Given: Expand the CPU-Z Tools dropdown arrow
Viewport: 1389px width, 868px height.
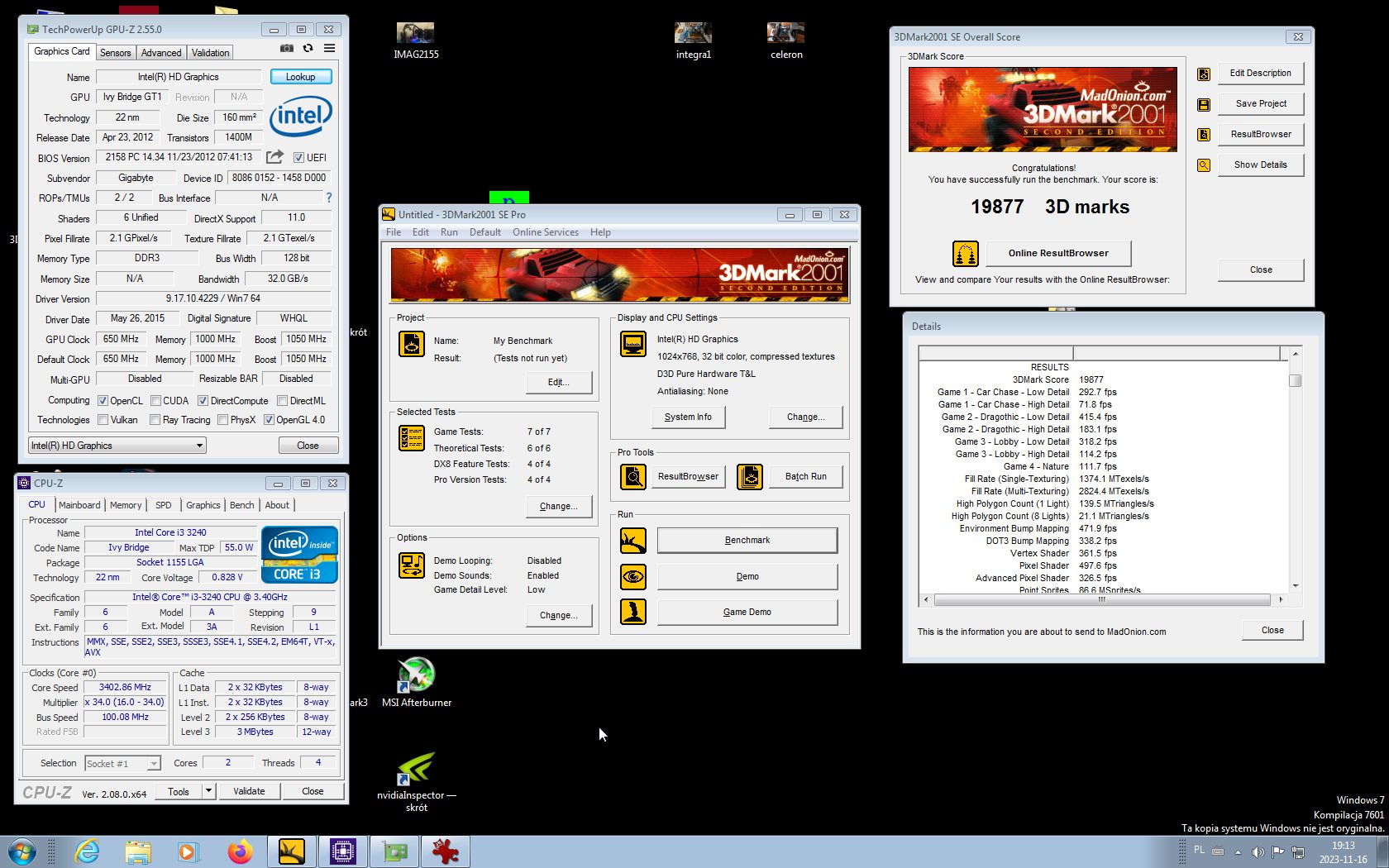Looking at the screenshot, I should pos(208,792).
